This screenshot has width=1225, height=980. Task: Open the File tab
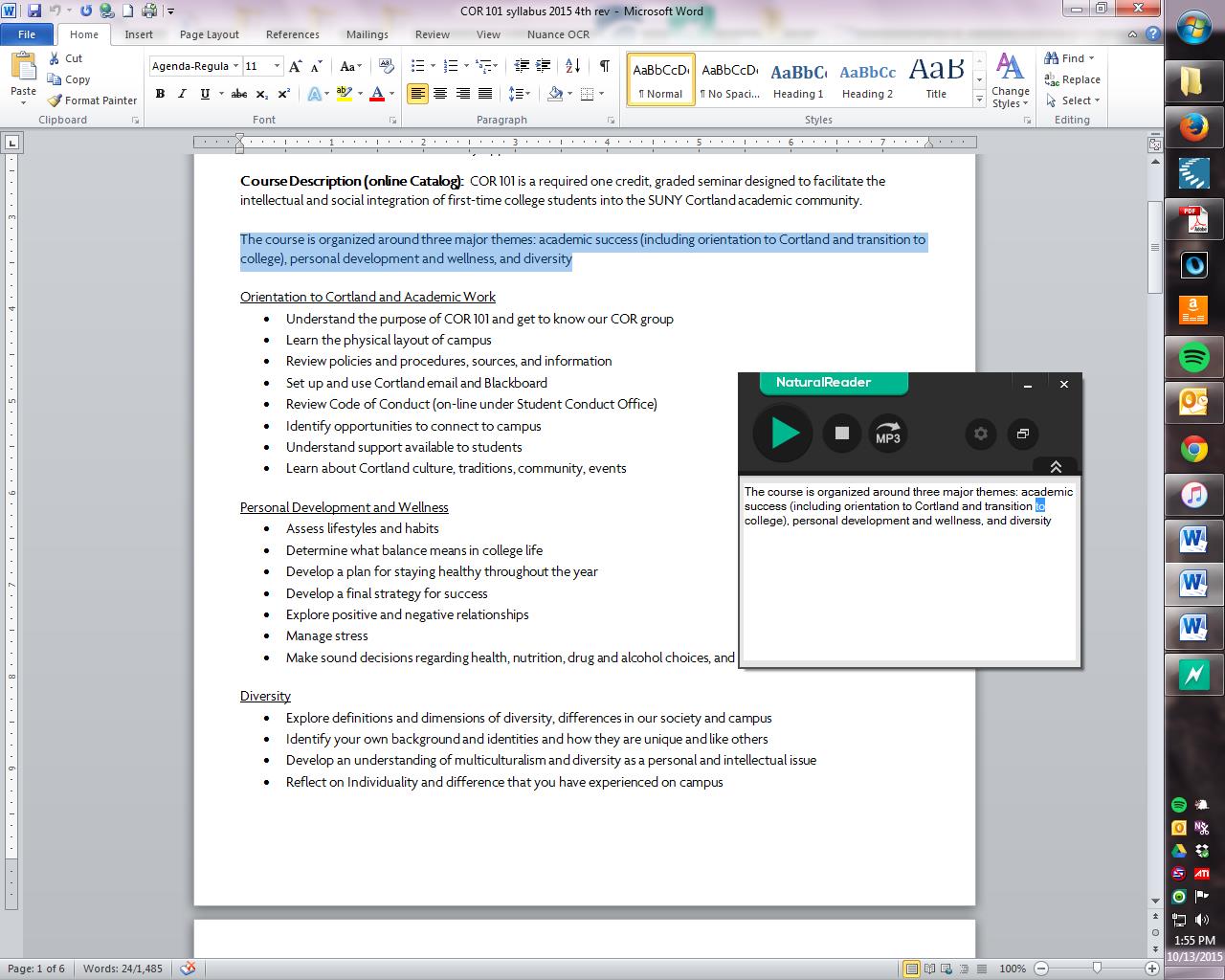[x=27, y=34]
